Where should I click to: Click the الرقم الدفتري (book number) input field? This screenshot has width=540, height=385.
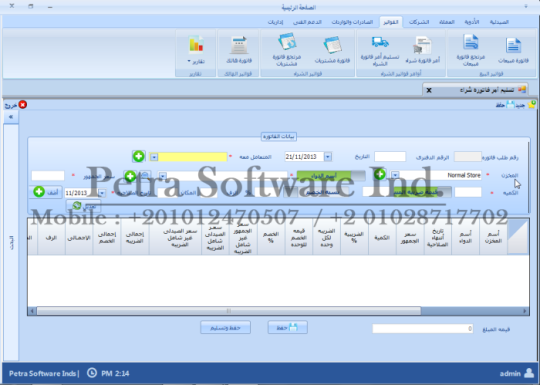pyautogui.click(x=390, y=157)
